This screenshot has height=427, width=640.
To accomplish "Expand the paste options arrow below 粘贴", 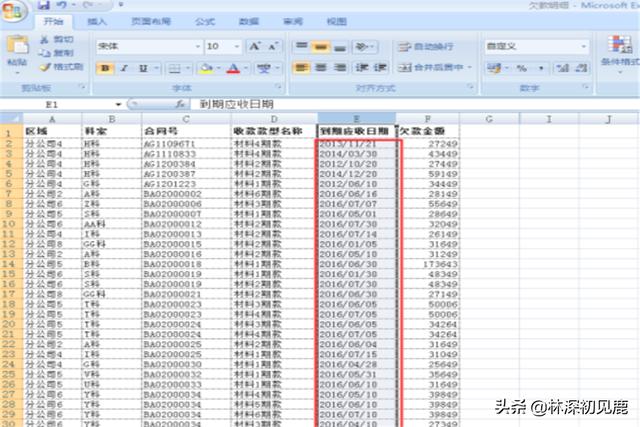I will 17,73.
